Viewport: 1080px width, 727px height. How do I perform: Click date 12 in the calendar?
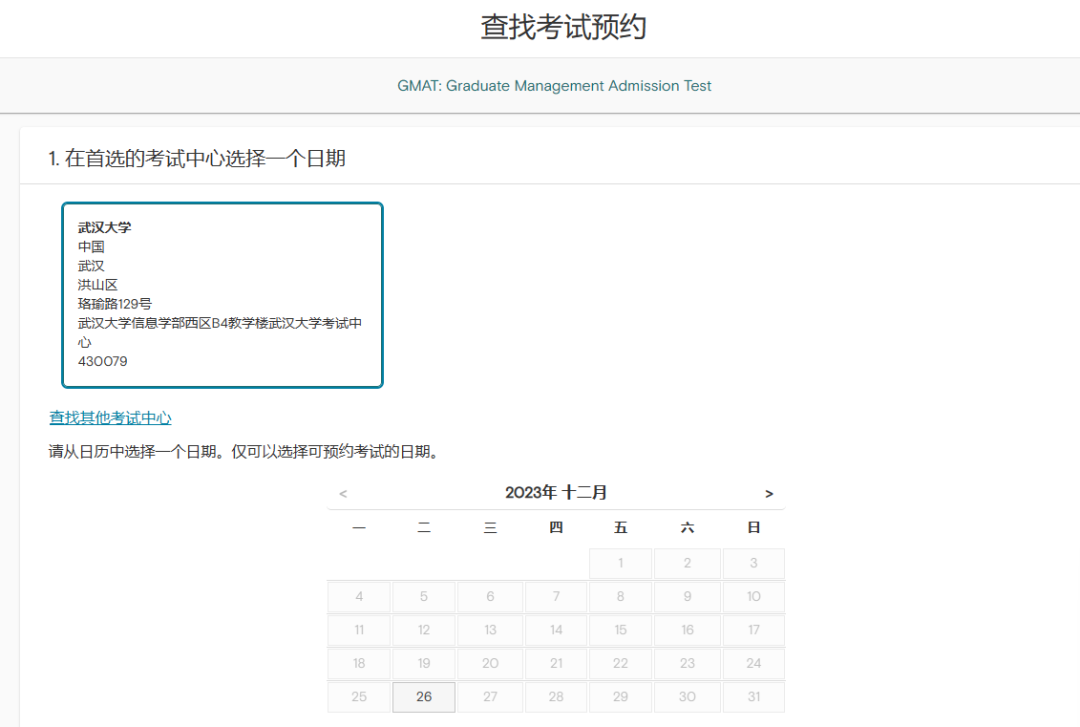424,630
